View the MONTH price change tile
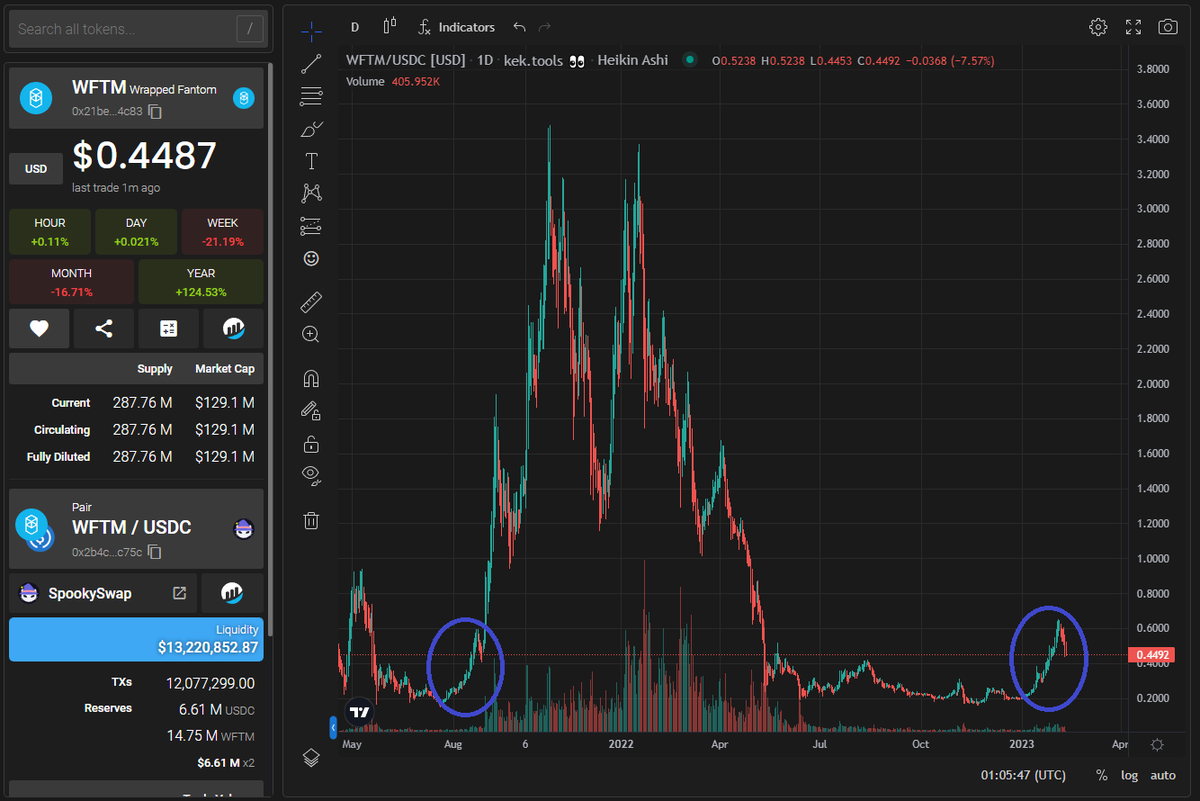This screenshot has width=1200, height=801. (x=71, y=282)
